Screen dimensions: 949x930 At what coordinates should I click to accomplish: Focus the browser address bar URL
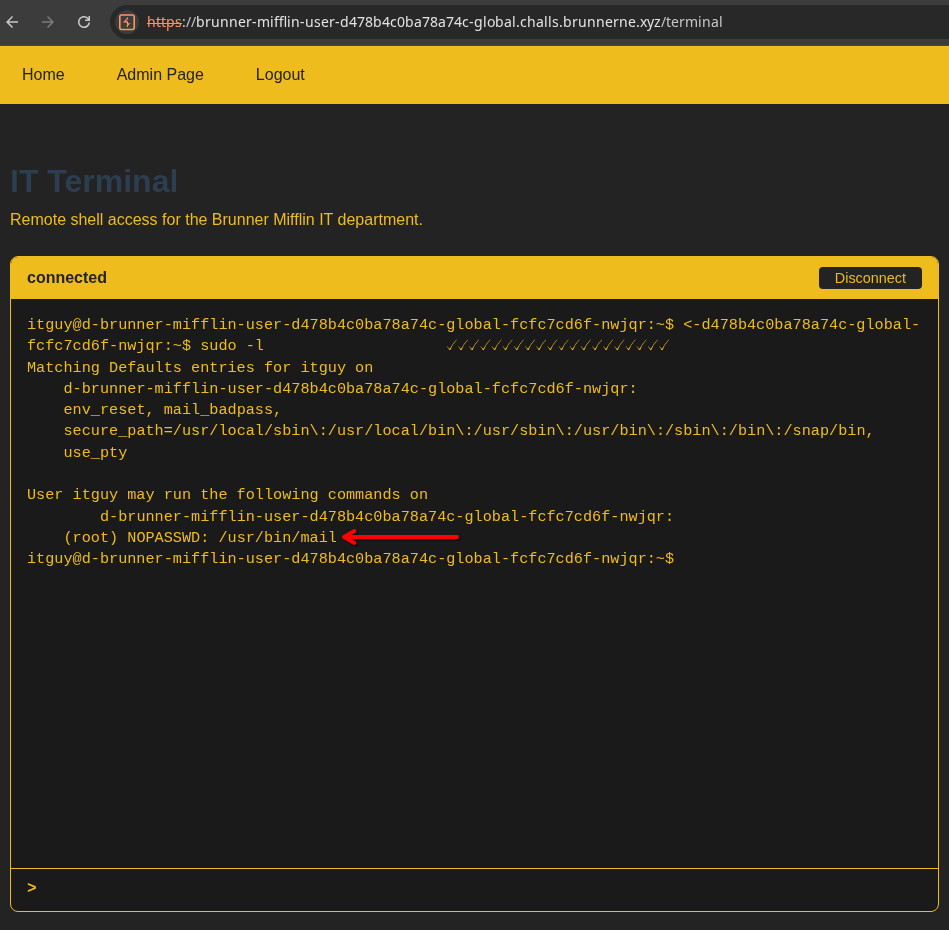pos(434,22)
